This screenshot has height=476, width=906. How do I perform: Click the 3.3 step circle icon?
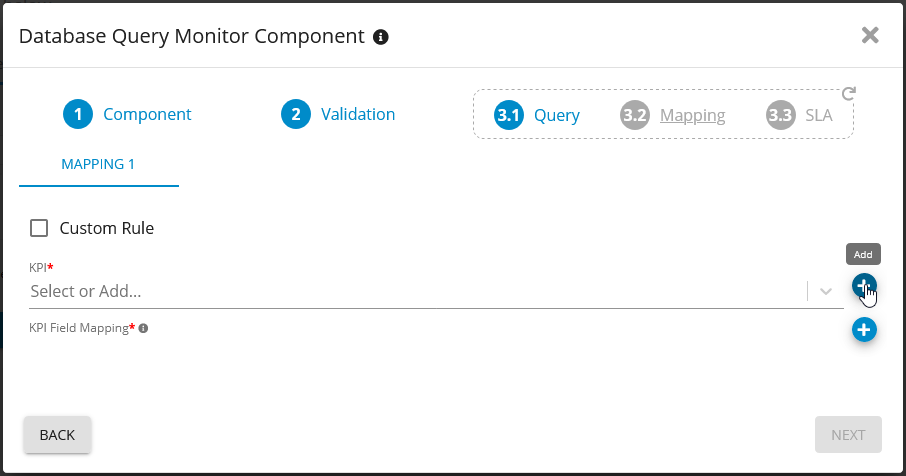(780, 115)
